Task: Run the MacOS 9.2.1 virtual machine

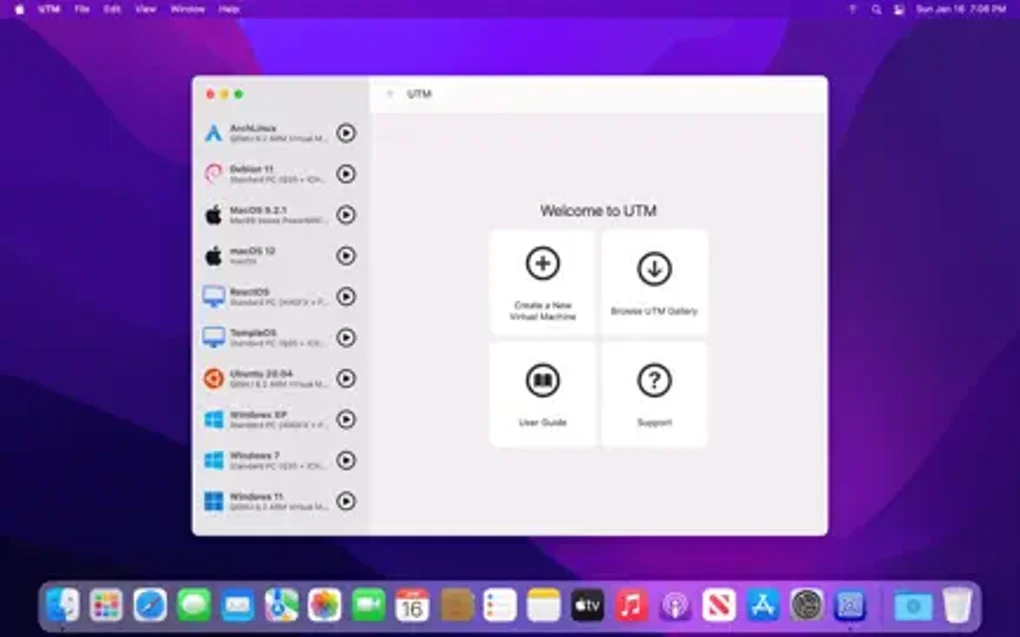Action: coord(346,215)
